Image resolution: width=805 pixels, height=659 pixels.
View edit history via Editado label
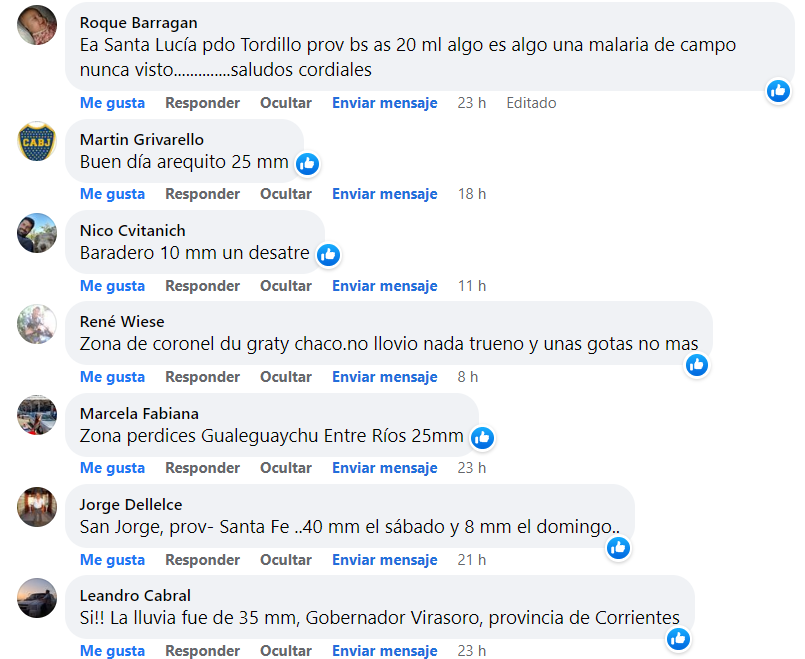[x=531, y=103]
